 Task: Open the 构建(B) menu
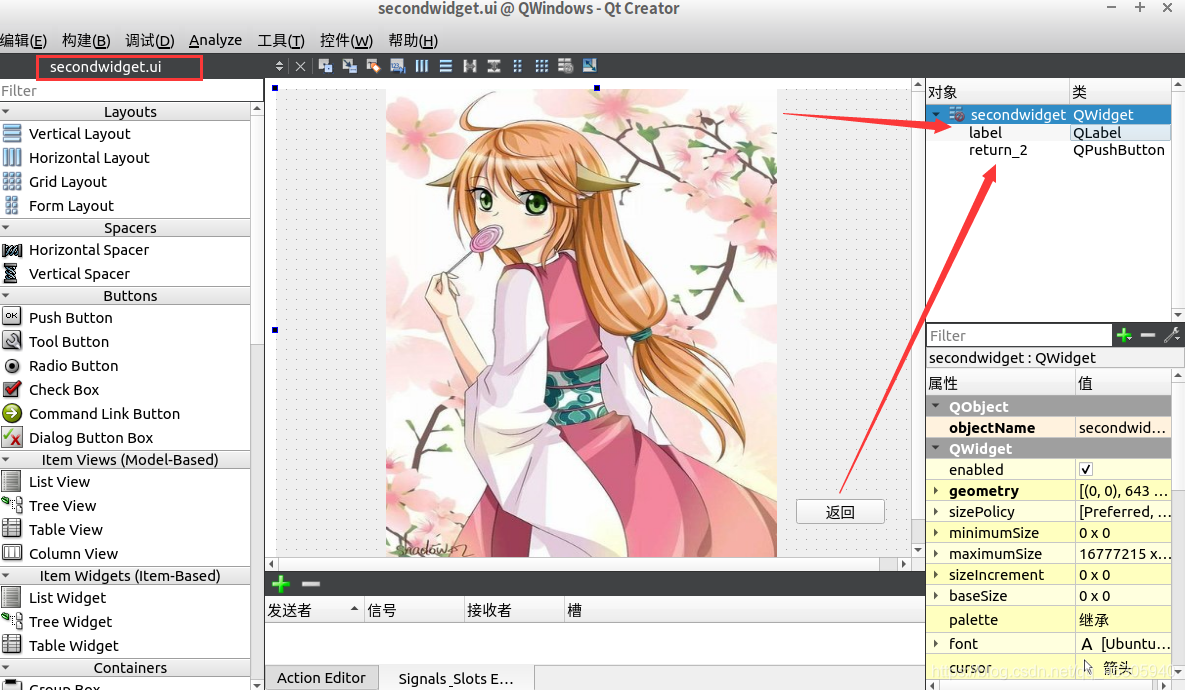pyautogui.click(x=86, y=40)
